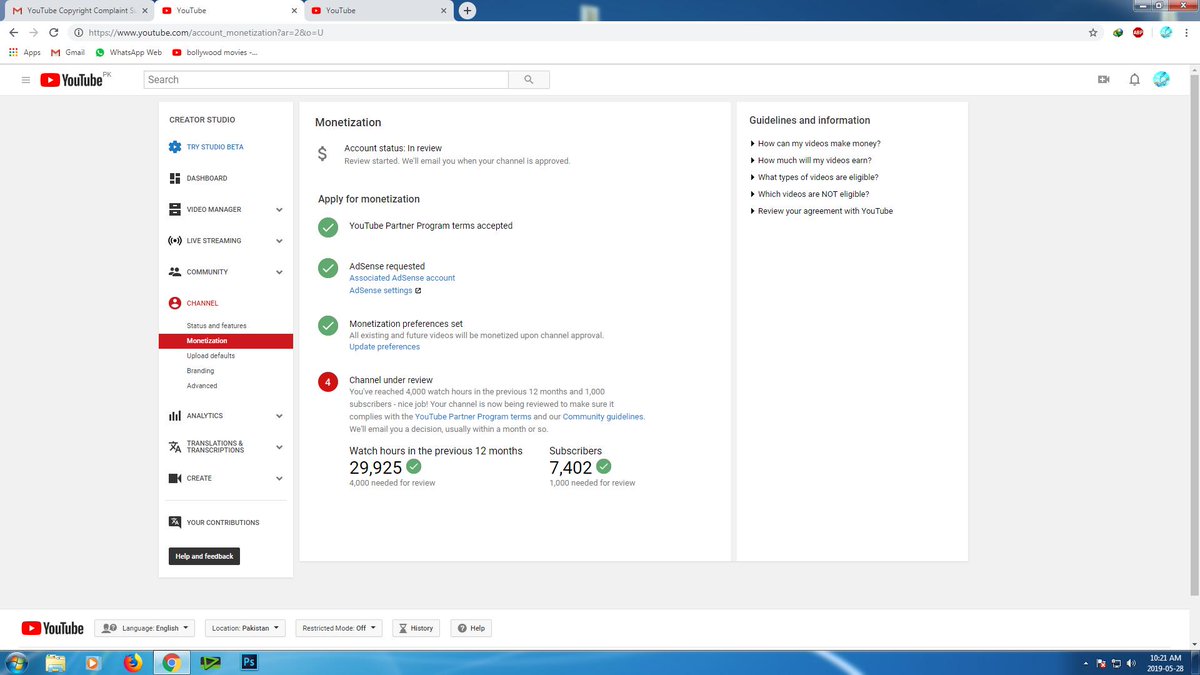The height and width of the screenshot is (675, 1200).
Task: Click the Video Manager icon
Action: coord(175,209)
